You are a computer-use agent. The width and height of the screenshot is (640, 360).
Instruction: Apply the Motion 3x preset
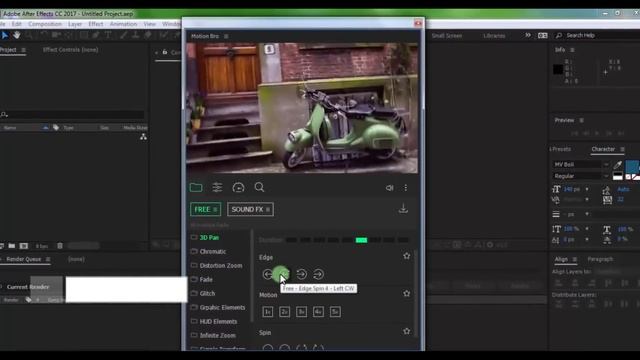(302, 312)
